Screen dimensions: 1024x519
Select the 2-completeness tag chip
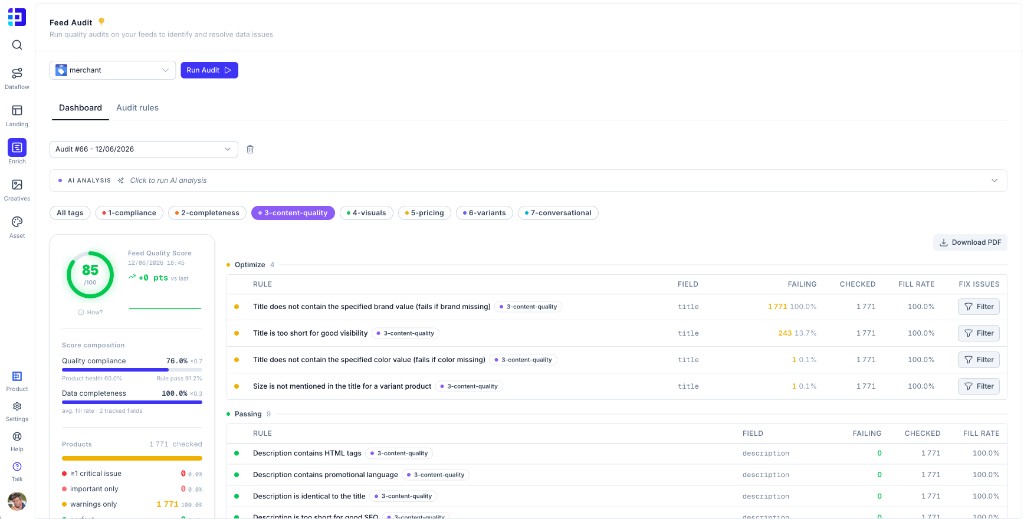point(208,213)
